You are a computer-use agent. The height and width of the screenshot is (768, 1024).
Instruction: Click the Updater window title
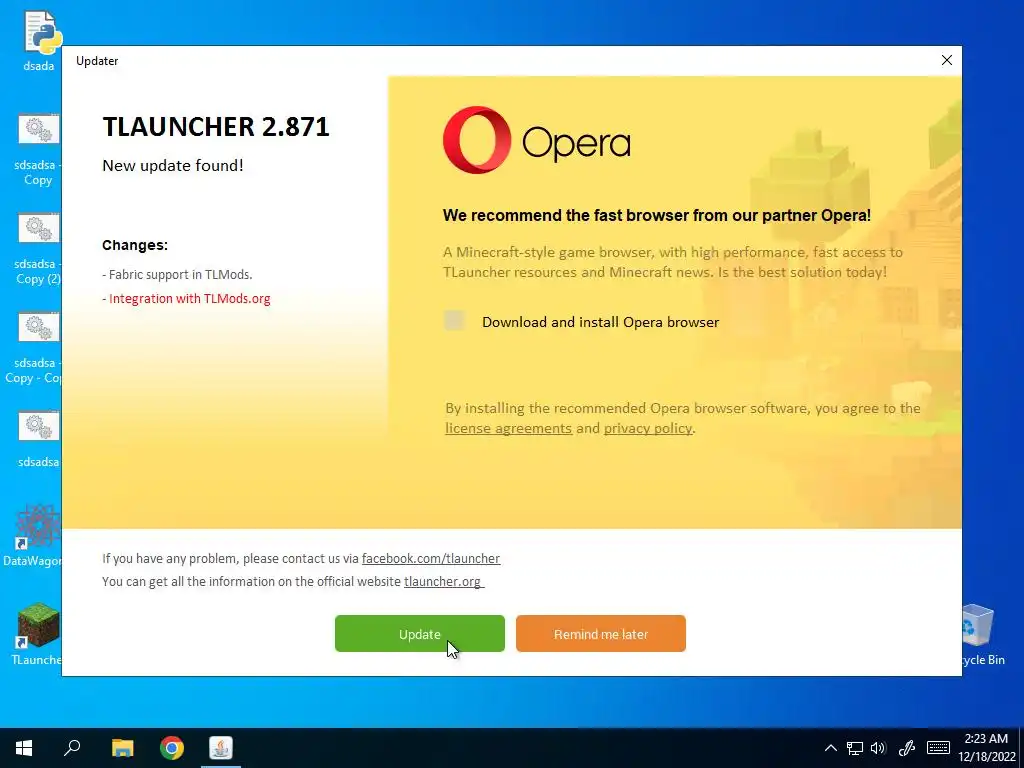(x=97, y=61)
